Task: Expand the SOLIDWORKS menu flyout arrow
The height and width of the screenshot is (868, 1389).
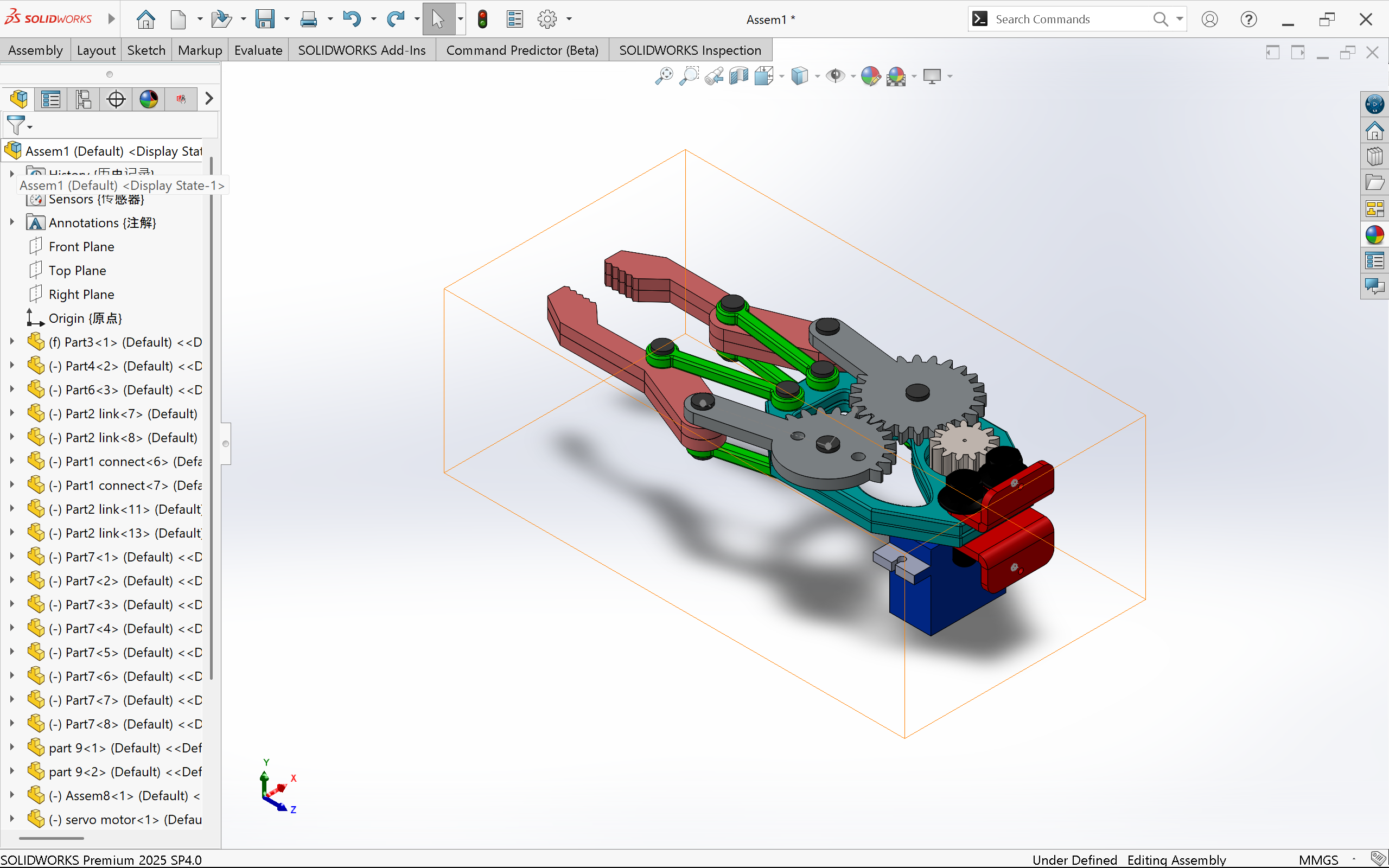Action: [111, 19]
